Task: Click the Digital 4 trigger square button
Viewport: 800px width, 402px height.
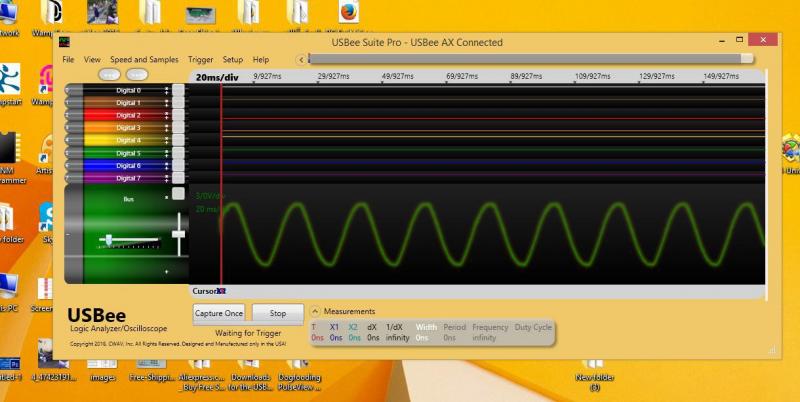Action: pyautogui.click(x=178, y=140)
